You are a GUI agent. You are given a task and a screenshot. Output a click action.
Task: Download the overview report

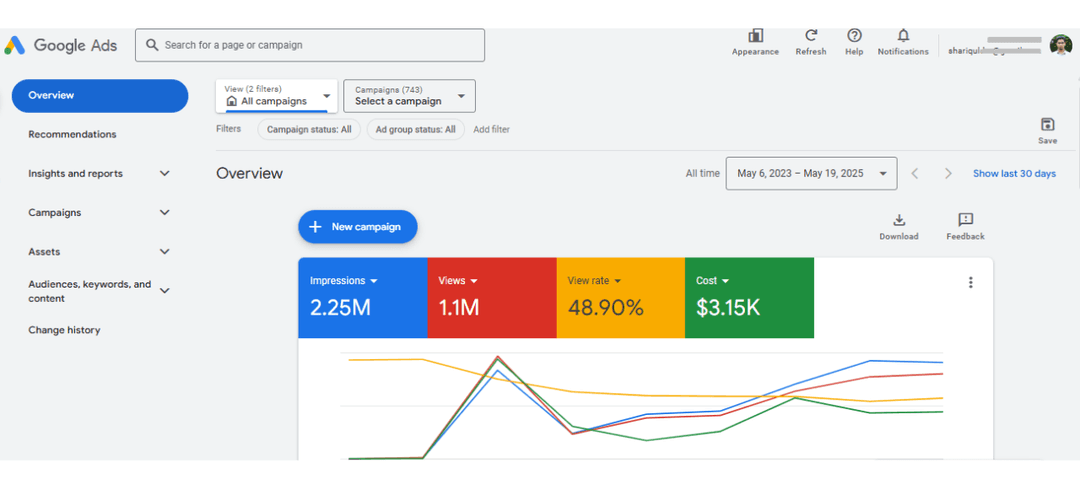[x=898, y=221]
